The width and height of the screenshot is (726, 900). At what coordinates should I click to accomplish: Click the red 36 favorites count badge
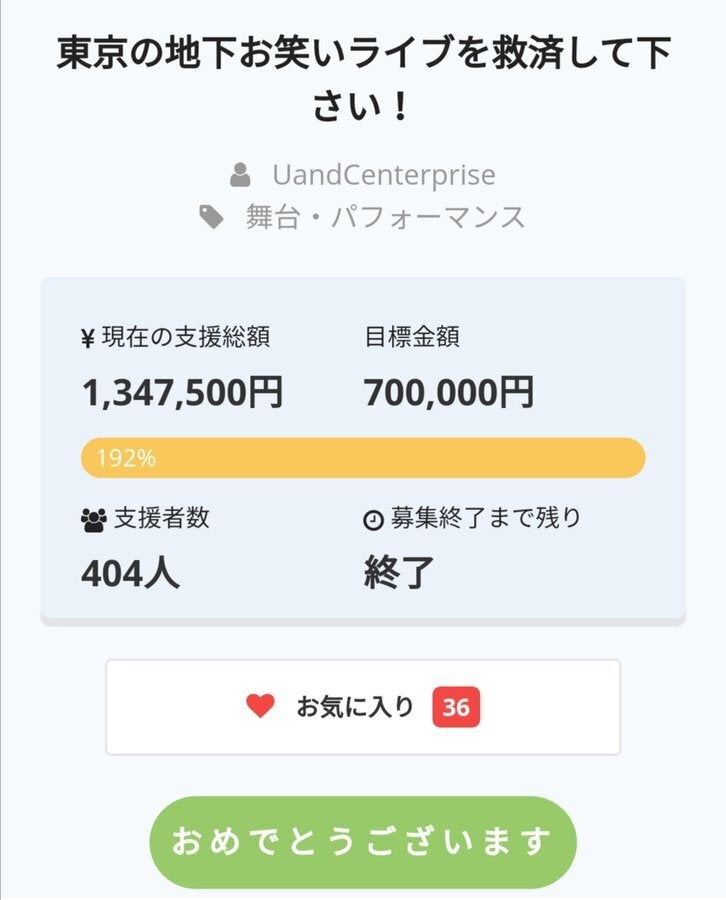pos(456,707)
